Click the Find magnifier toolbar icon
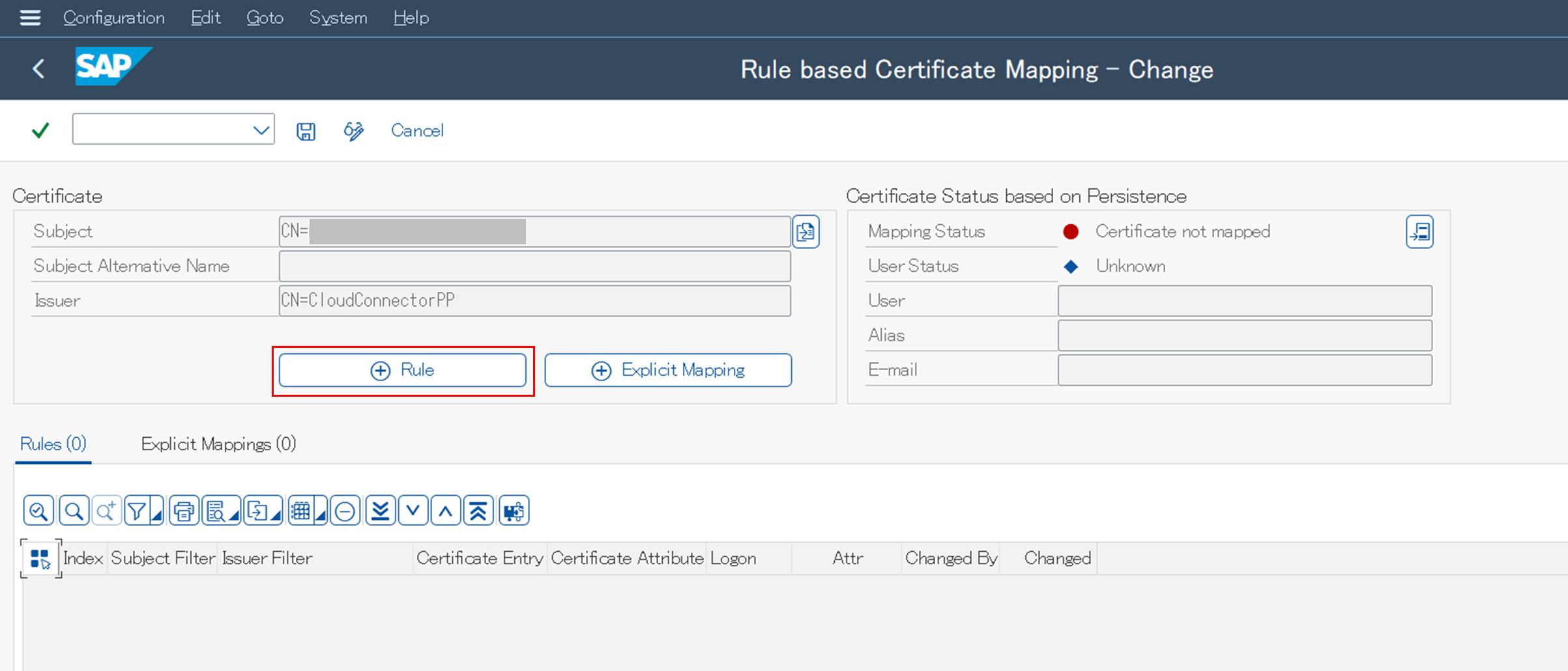1568x671 pixels. pyautogui.click(x=74, y=511)
